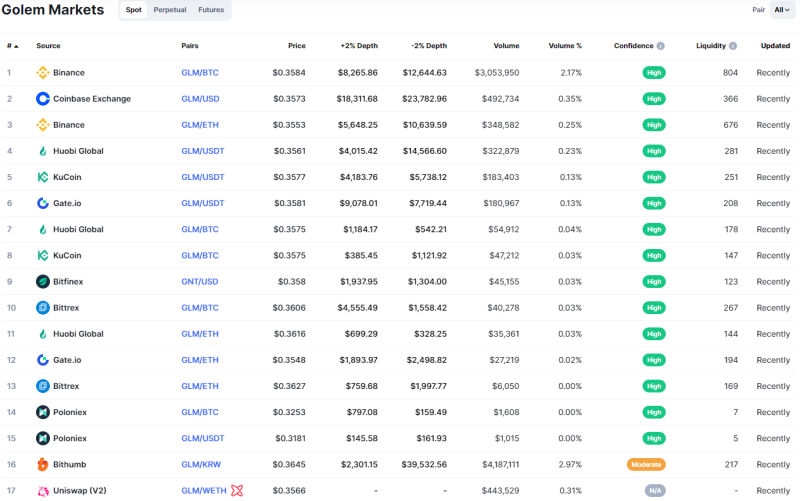
Task: Click the Bitfinex logo icon
Action: pyautogui.click(x=43, y=281)
